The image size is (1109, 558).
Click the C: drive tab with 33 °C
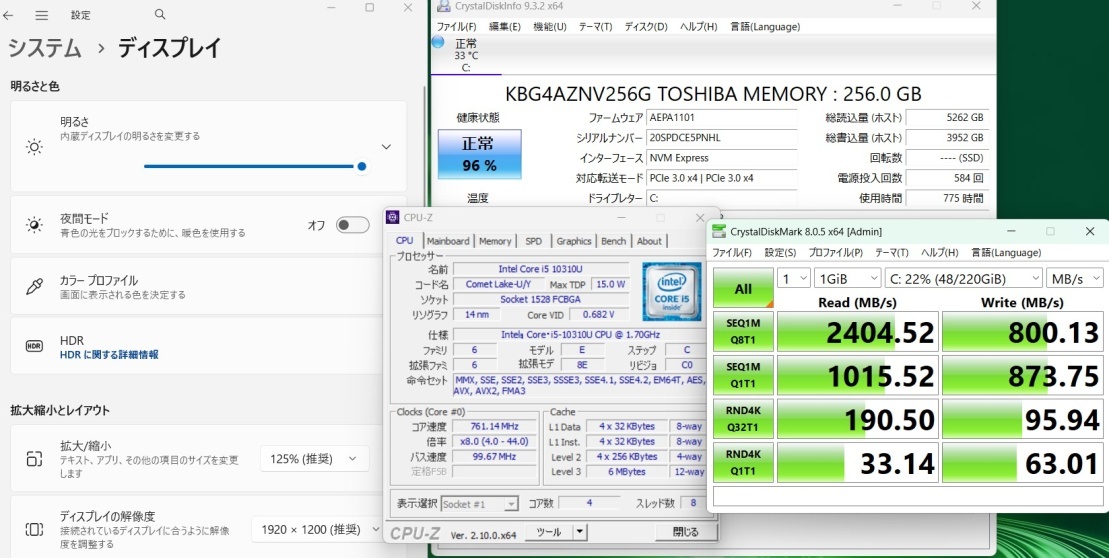465,55
